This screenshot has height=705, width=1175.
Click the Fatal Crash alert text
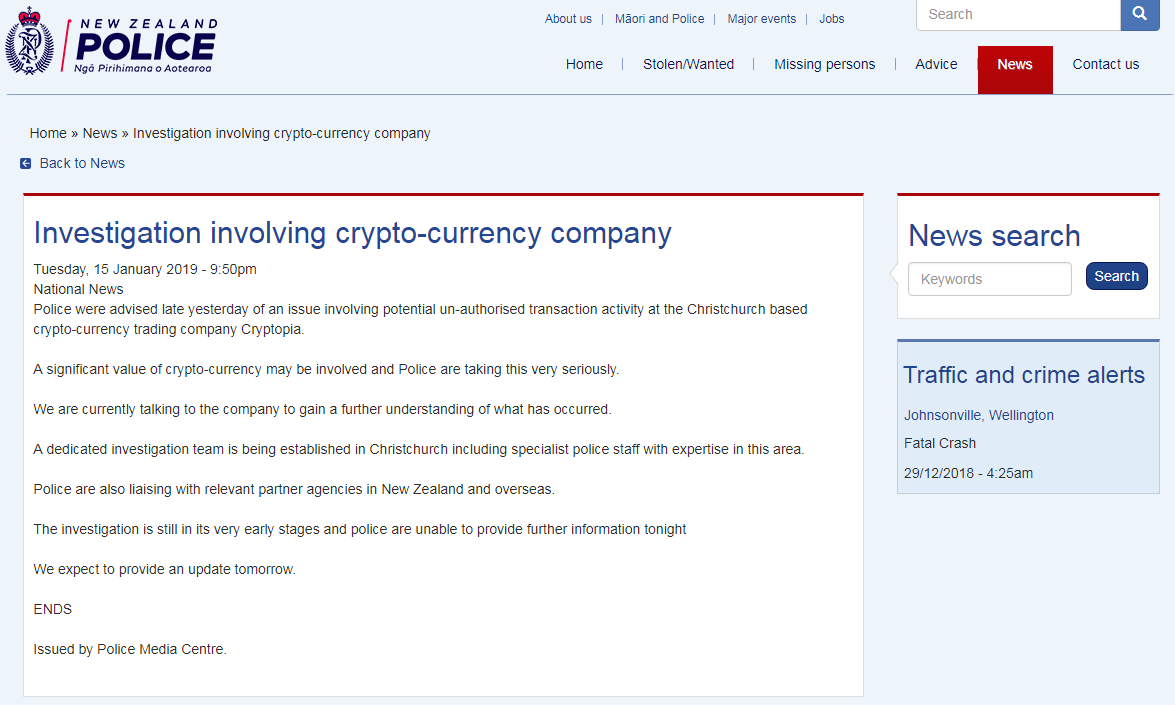[x=940, y=444]
